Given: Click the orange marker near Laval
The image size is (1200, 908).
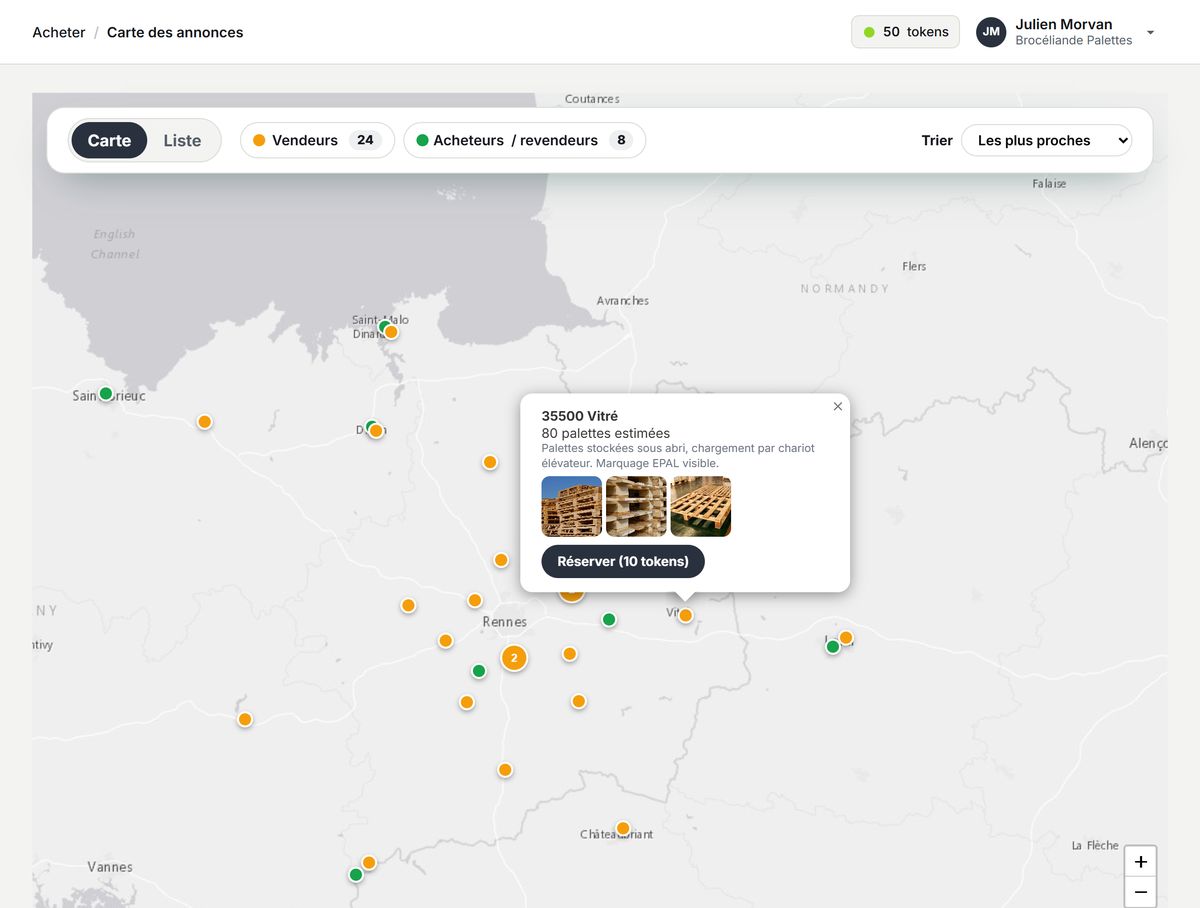Looking at the screenshot, I should pyautogui.click(x=846, y=637).
